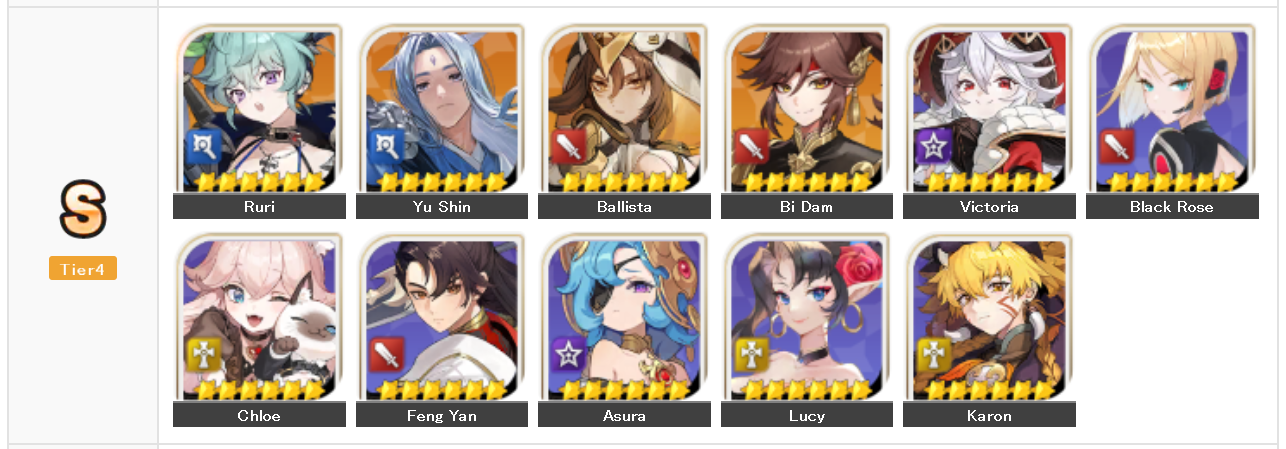
Task: Open Ruri's character portrait
Action: tap(259, 108)
